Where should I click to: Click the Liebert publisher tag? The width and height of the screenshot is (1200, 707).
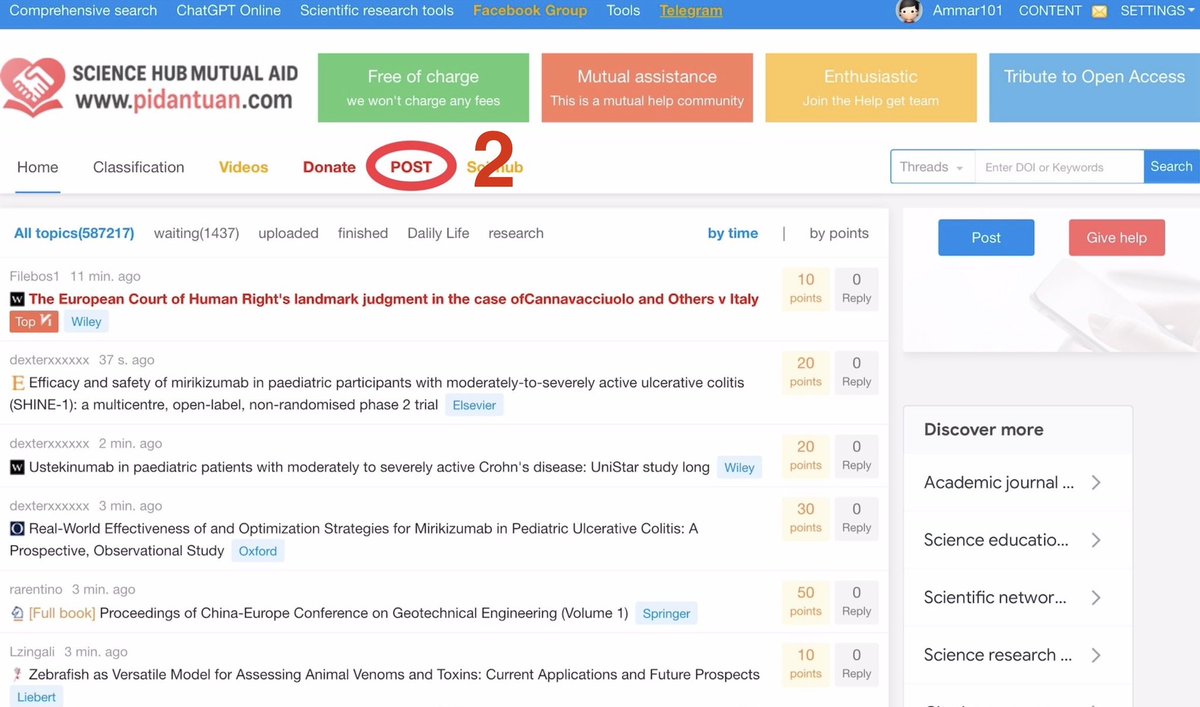click(37, 696)
